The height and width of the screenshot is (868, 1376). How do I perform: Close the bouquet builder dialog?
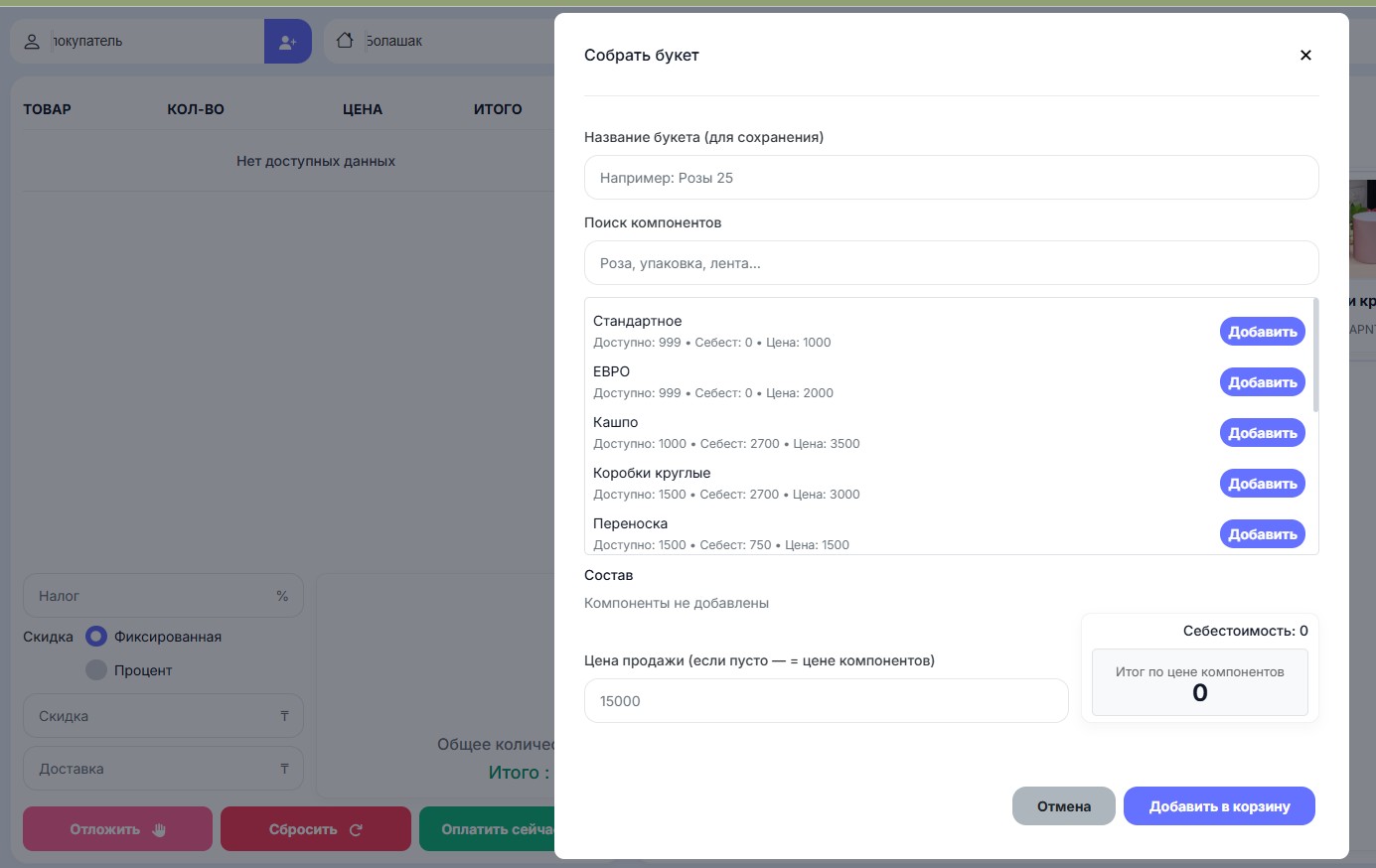pyautogui.click(x=1305, y=56)
